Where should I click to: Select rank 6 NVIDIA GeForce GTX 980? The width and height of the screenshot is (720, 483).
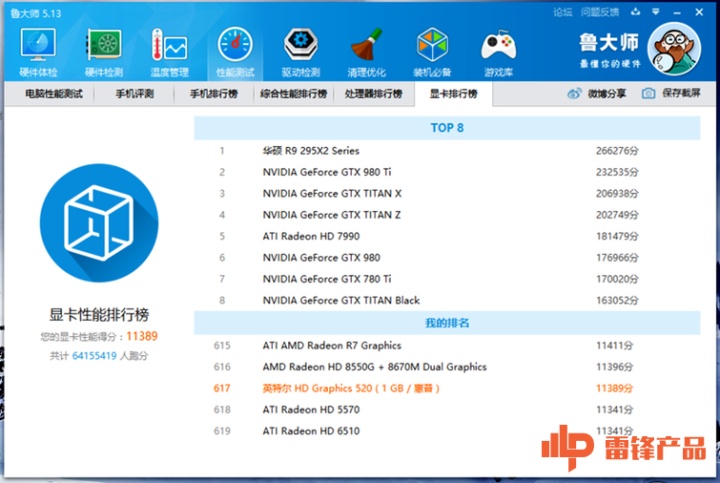(447, 258)
